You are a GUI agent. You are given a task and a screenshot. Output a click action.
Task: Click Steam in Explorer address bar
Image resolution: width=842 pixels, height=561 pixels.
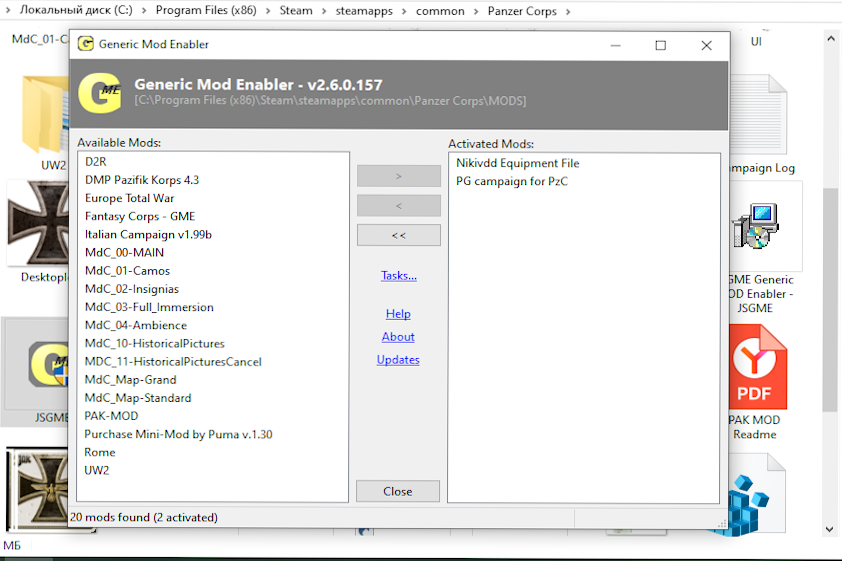coord(296,10)
